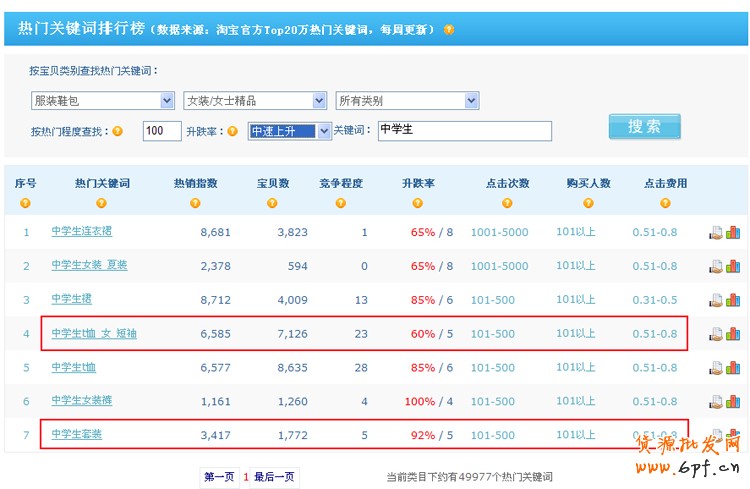Click the document detail icon in row 3
Screen dimensions: 750x489
716,300
